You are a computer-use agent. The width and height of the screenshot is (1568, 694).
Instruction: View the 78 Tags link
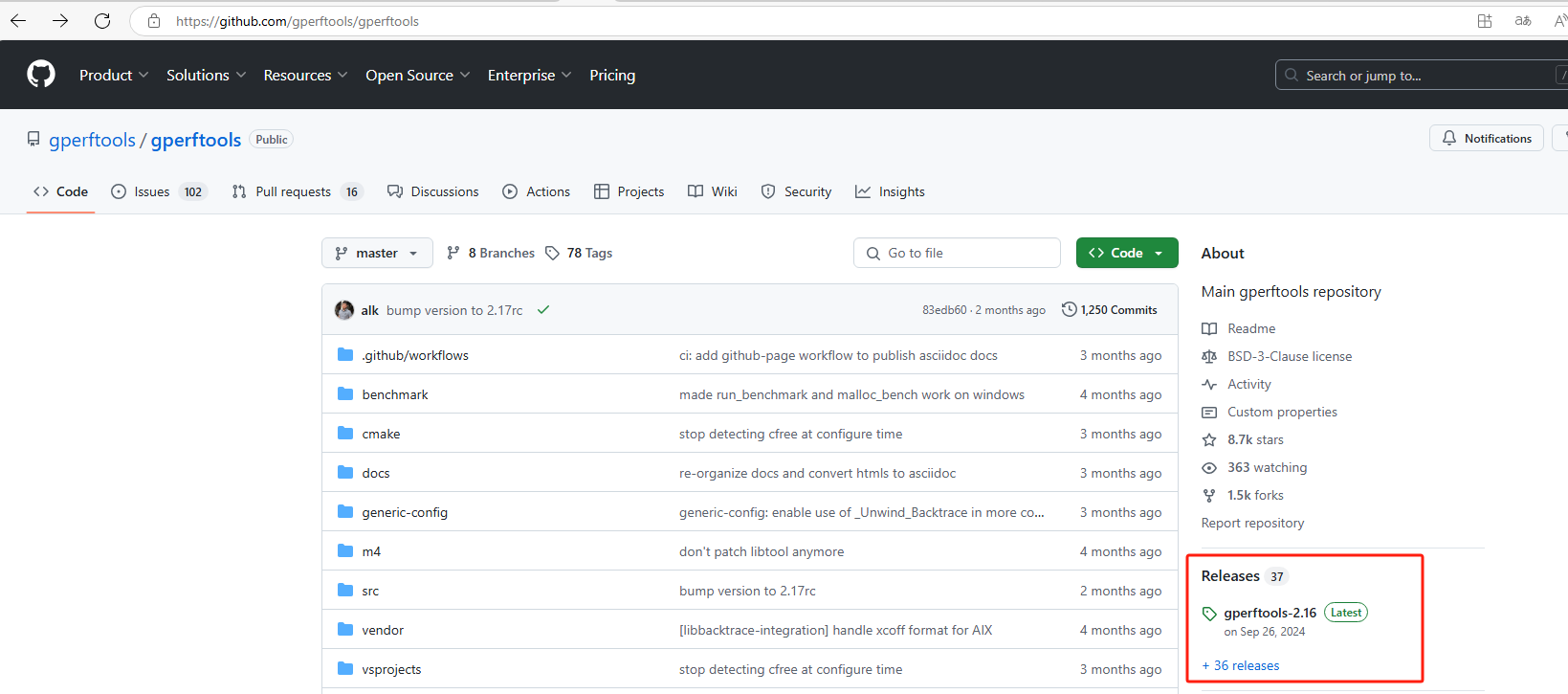579,253
